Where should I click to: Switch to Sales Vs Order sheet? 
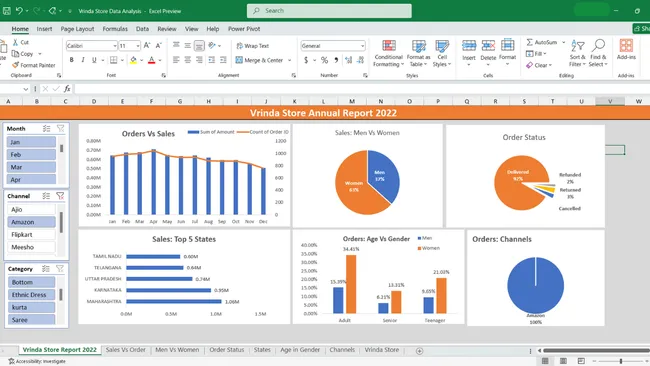[126, 350]
